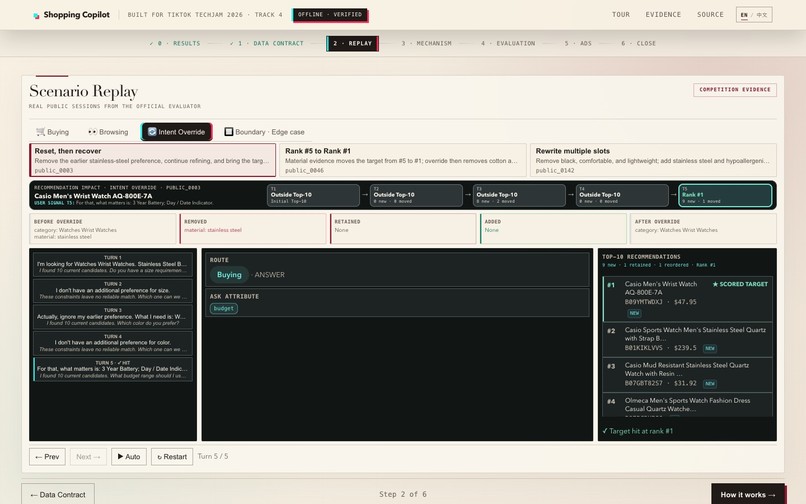The height and width of the screenshot is (504, 806).
Task: Go to step 4 · EVALUATION
Action: tap(508, 43)
